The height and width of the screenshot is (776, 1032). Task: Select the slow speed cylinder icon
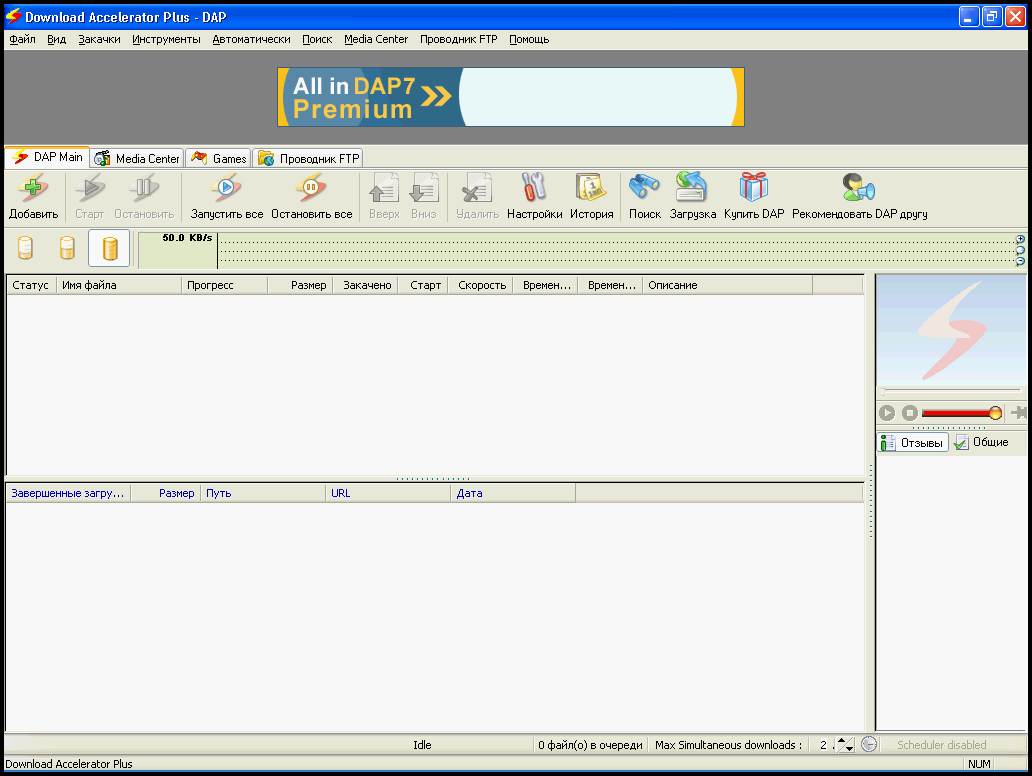click(x=25, y=248)
